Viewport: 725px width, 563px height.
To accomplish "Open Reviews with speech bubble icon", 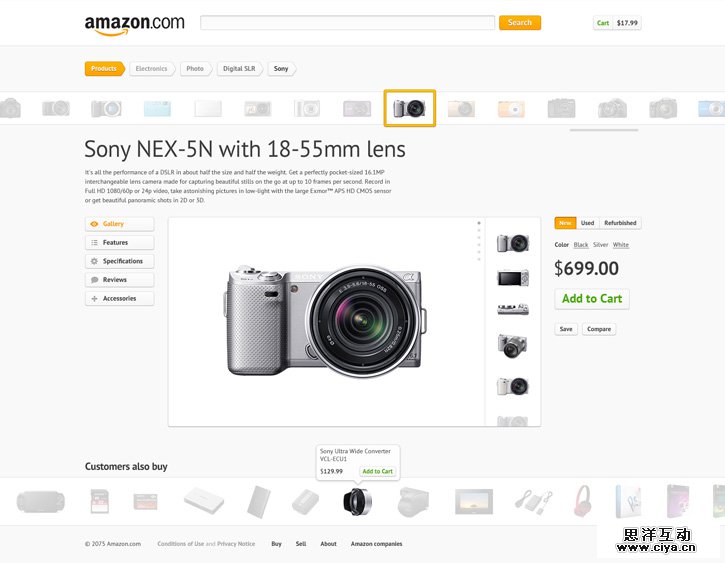I will pos(119,280).
